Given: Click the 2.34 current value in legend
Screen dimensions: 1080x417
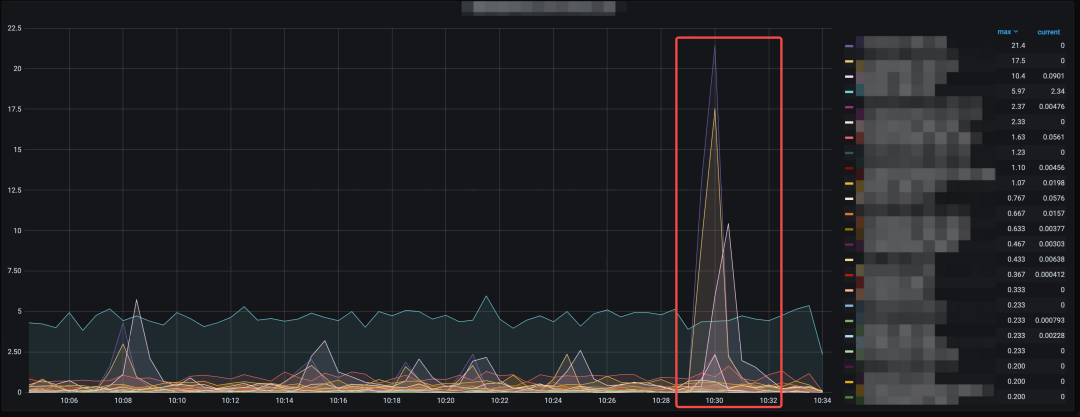Looking at the screenshot, I should click(1056, 91).
